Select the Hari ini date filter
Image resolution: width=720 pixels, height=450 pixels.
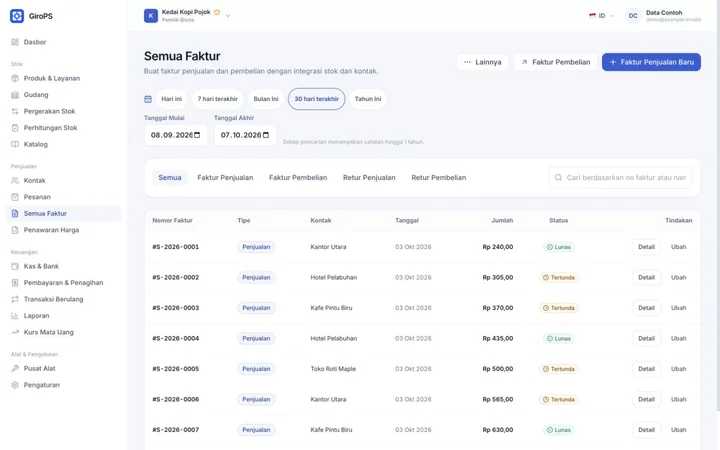point(172,99)
